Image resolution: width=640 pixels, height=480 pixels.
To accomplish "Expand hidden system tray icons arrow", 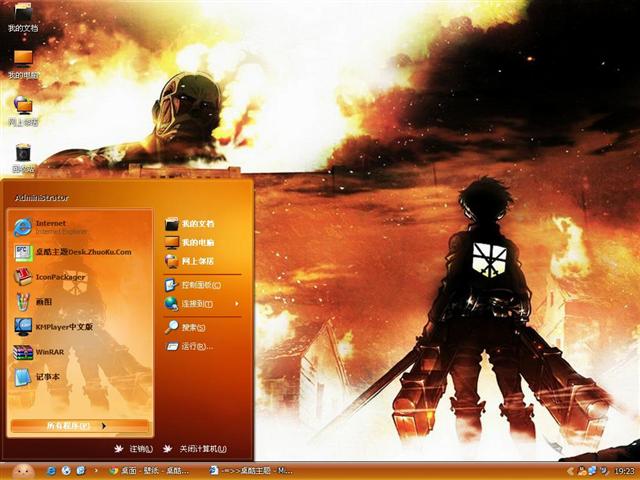I will [570, 471].
